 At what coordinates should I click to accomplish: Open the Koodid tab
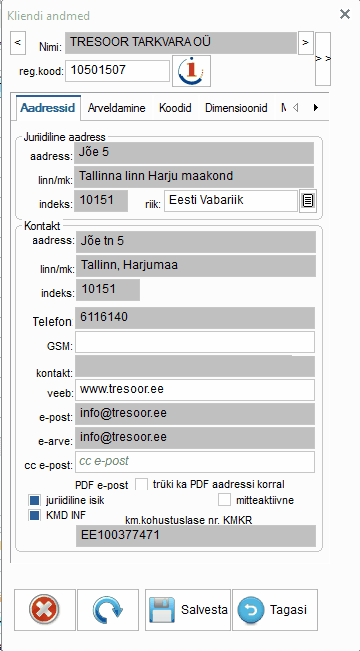pos(175,108)
